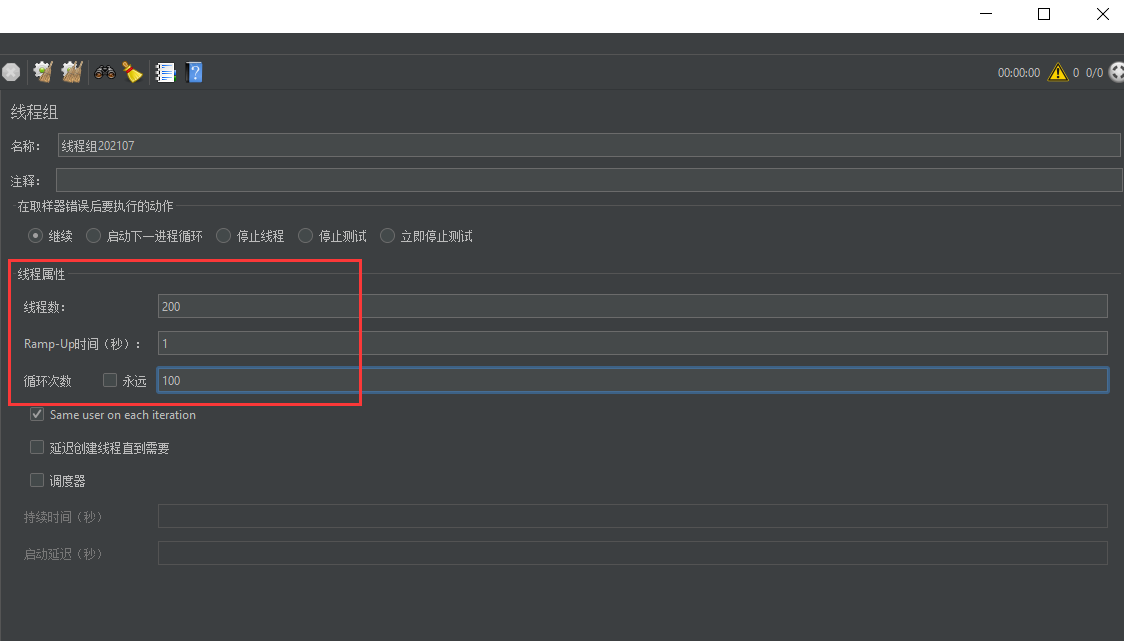Open Search with the binoculars icon
1124x641 pixels.
coord(105,72)
